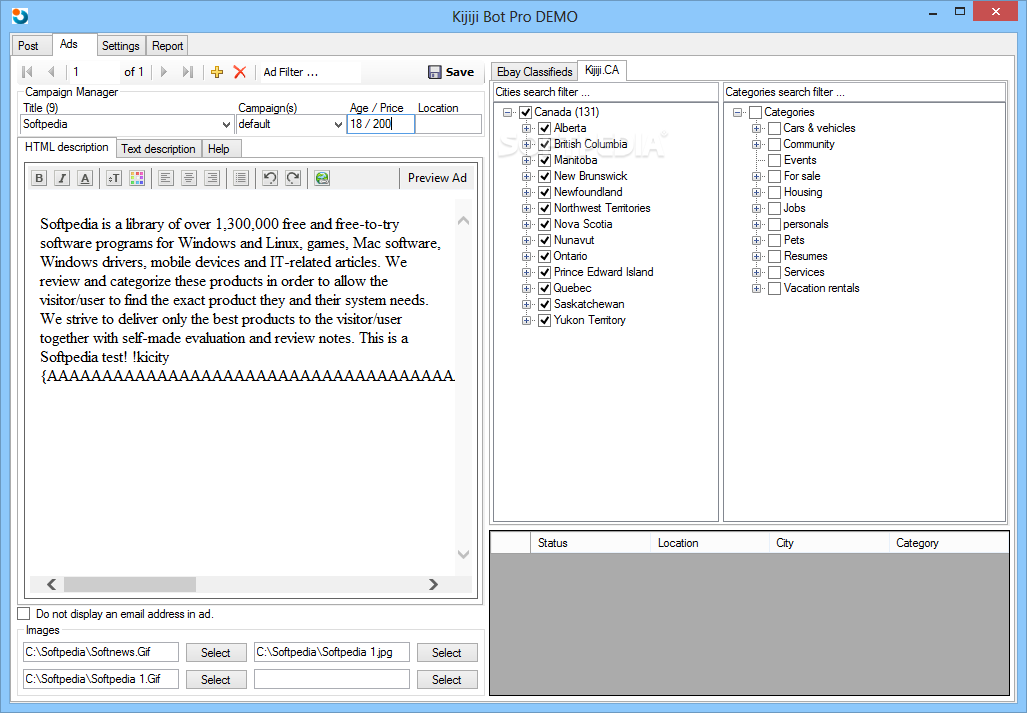Image resolution: width=1027 pixels, height=713 pixels.
Task: Save the current ad
Action: pyautogui.click(x=451, y=72)
